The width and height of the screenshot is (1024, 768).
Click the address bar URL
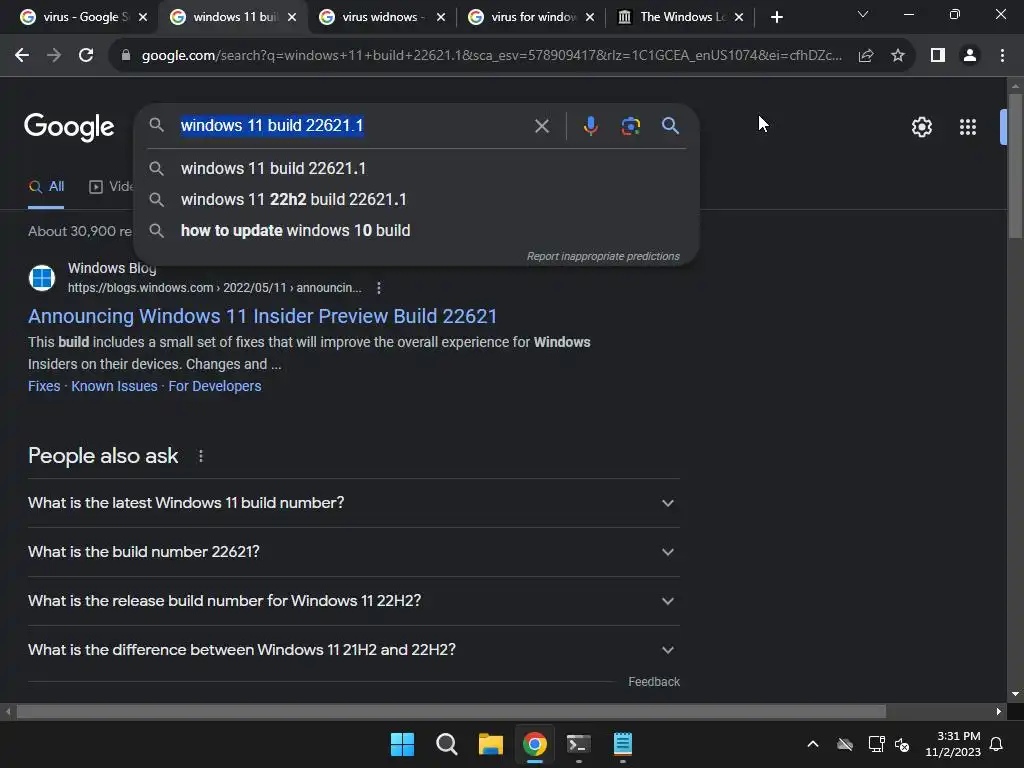coord(492,56)
